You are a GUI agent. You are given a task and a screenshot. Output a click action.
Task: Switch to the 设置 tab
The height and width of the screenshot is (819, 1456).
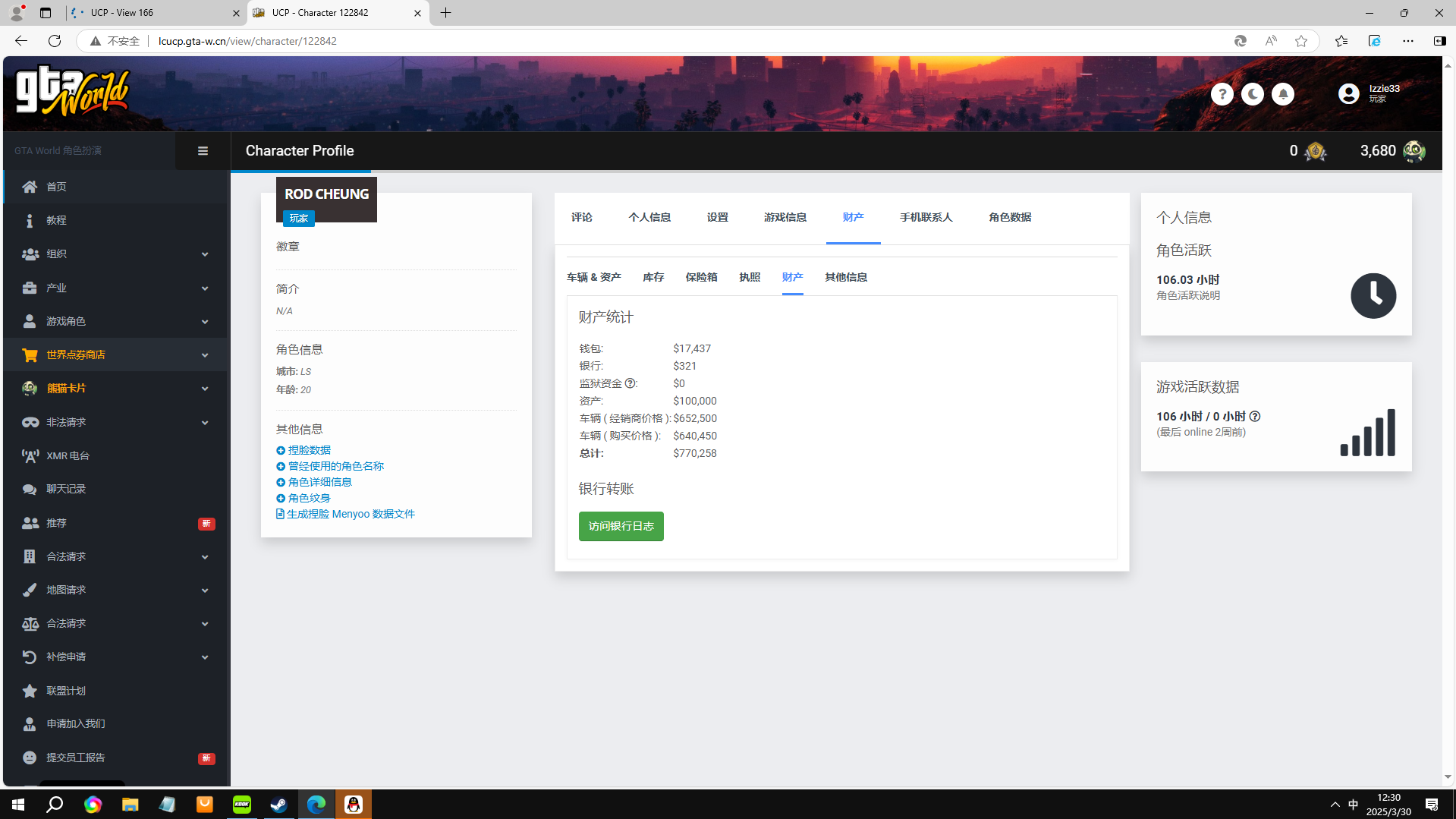(x=717, y=218)
